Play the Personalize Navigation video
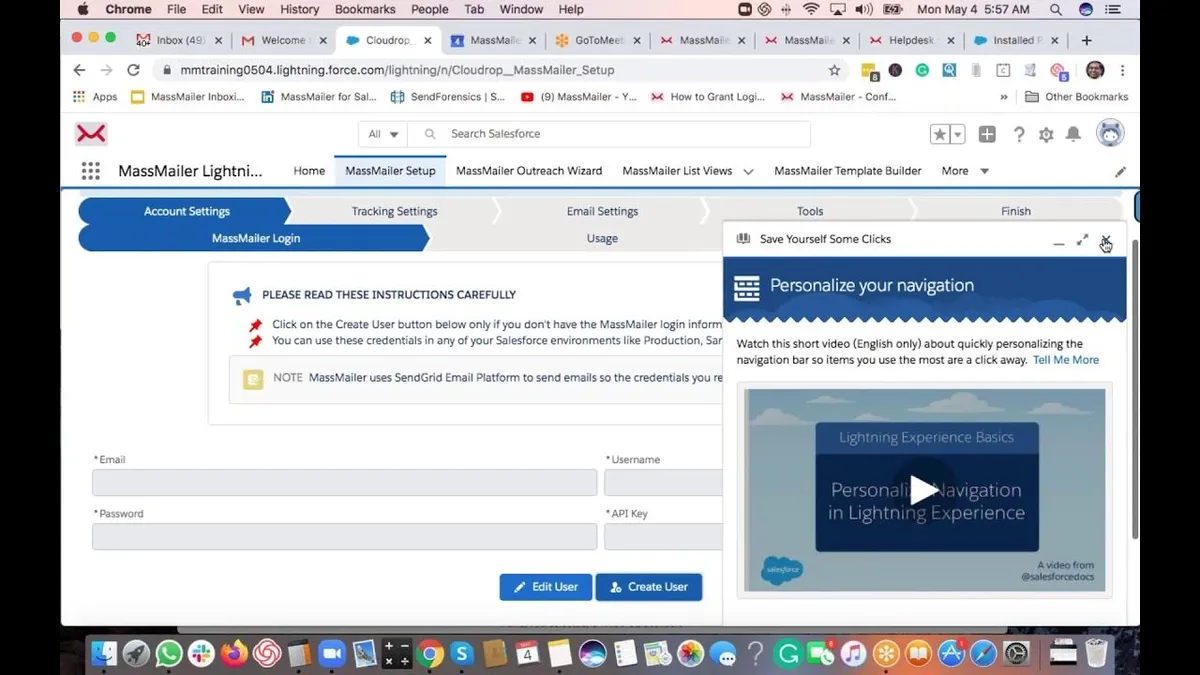This screenshot has width=1200, height=675. tap(925, 490)
